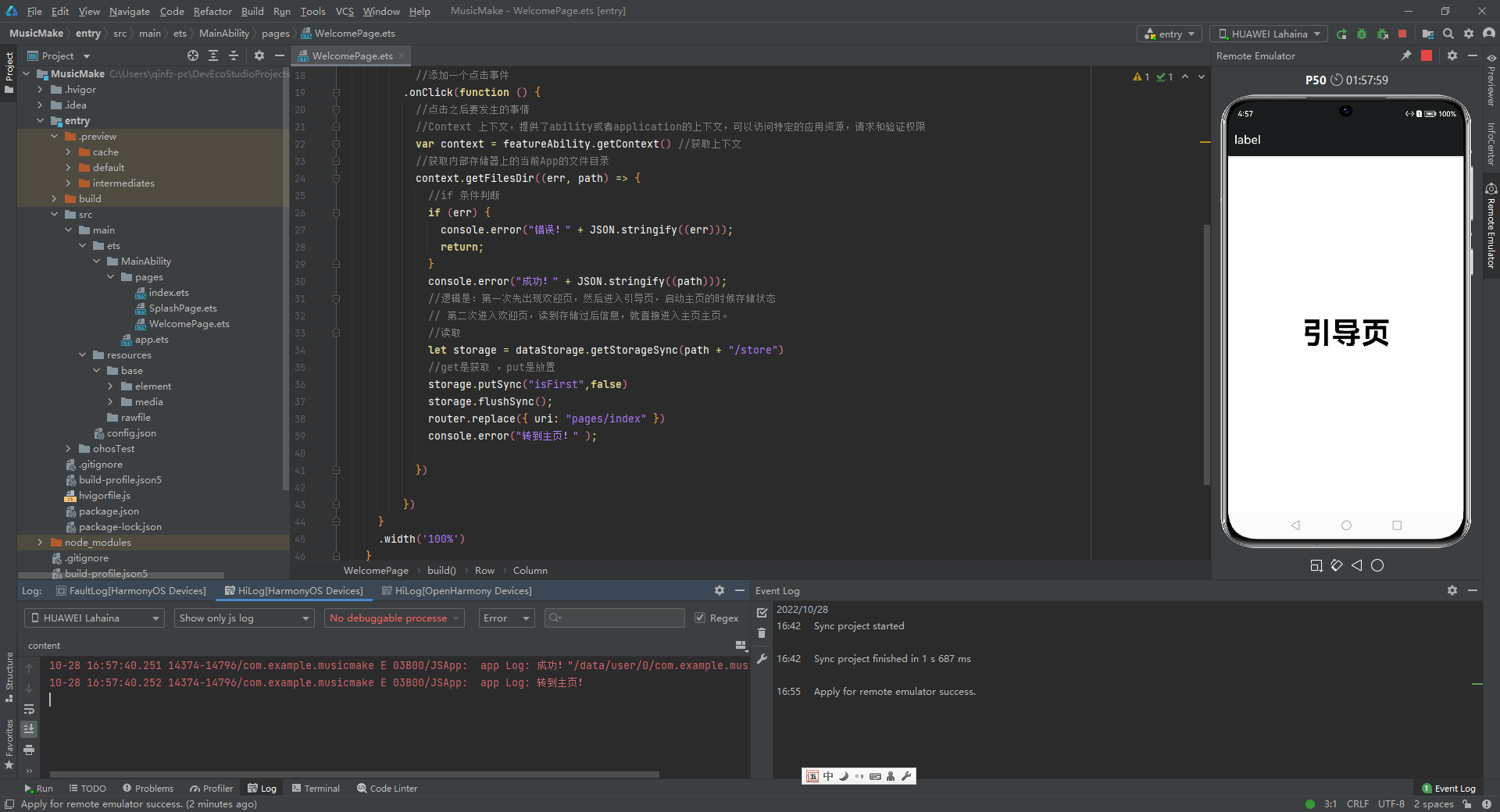Toggle the Regex checkbox
Screen dimensions: 1500x812
coord(700,618)
